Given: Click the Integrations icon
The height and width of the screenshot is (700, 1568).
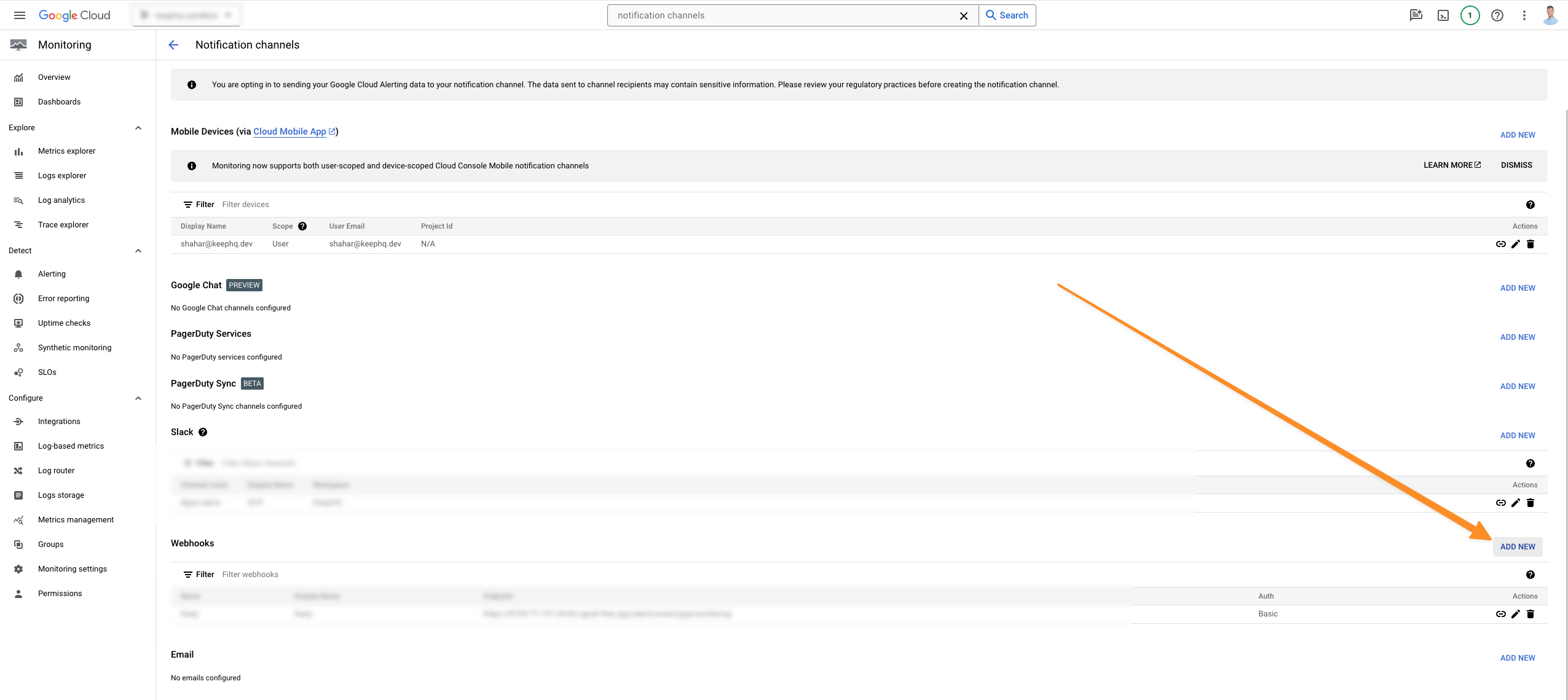Looking at the screenshot, I should [x=18, y=422].
